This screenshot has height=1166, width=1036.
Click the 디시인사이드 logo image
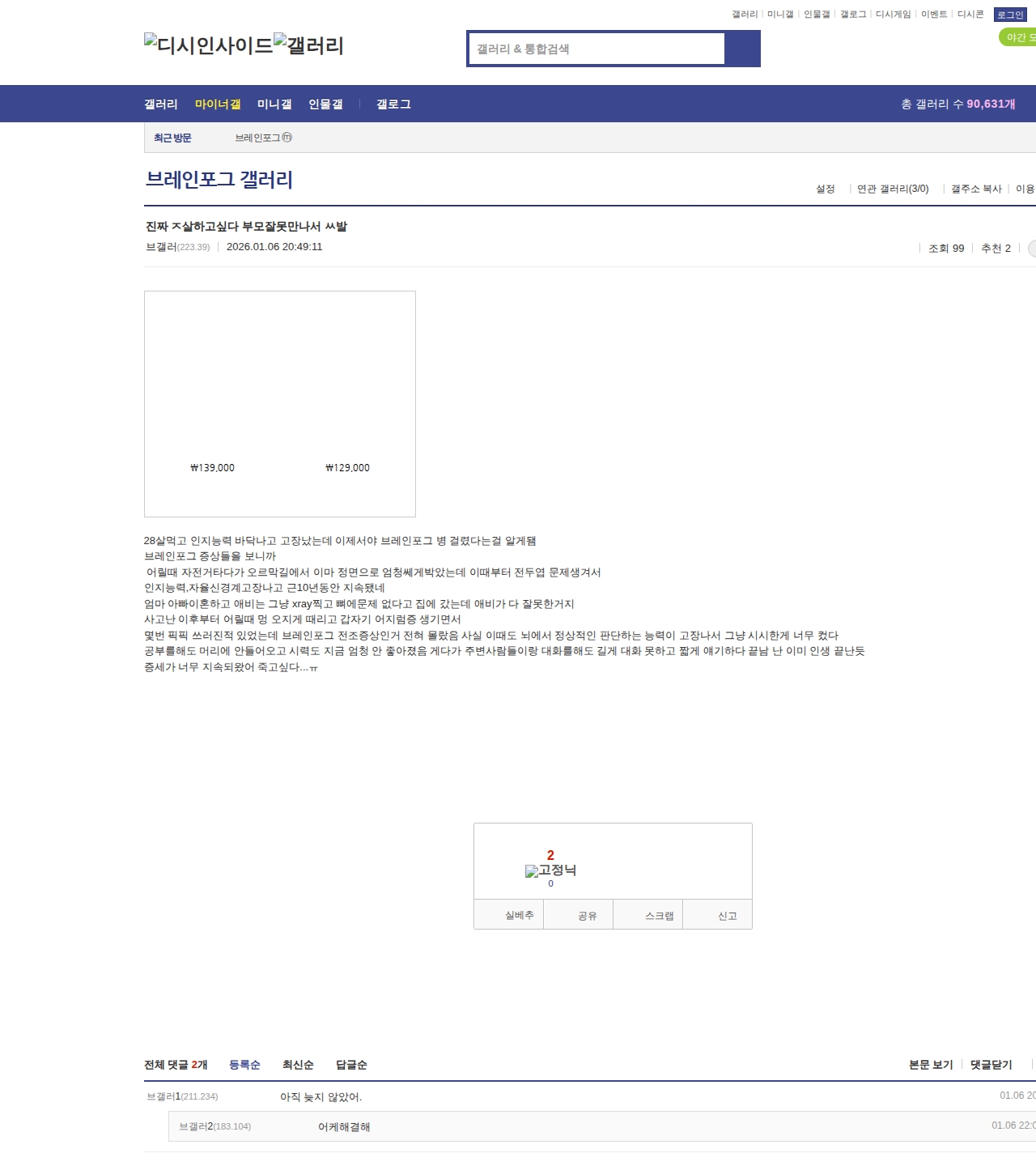[209, 45]
